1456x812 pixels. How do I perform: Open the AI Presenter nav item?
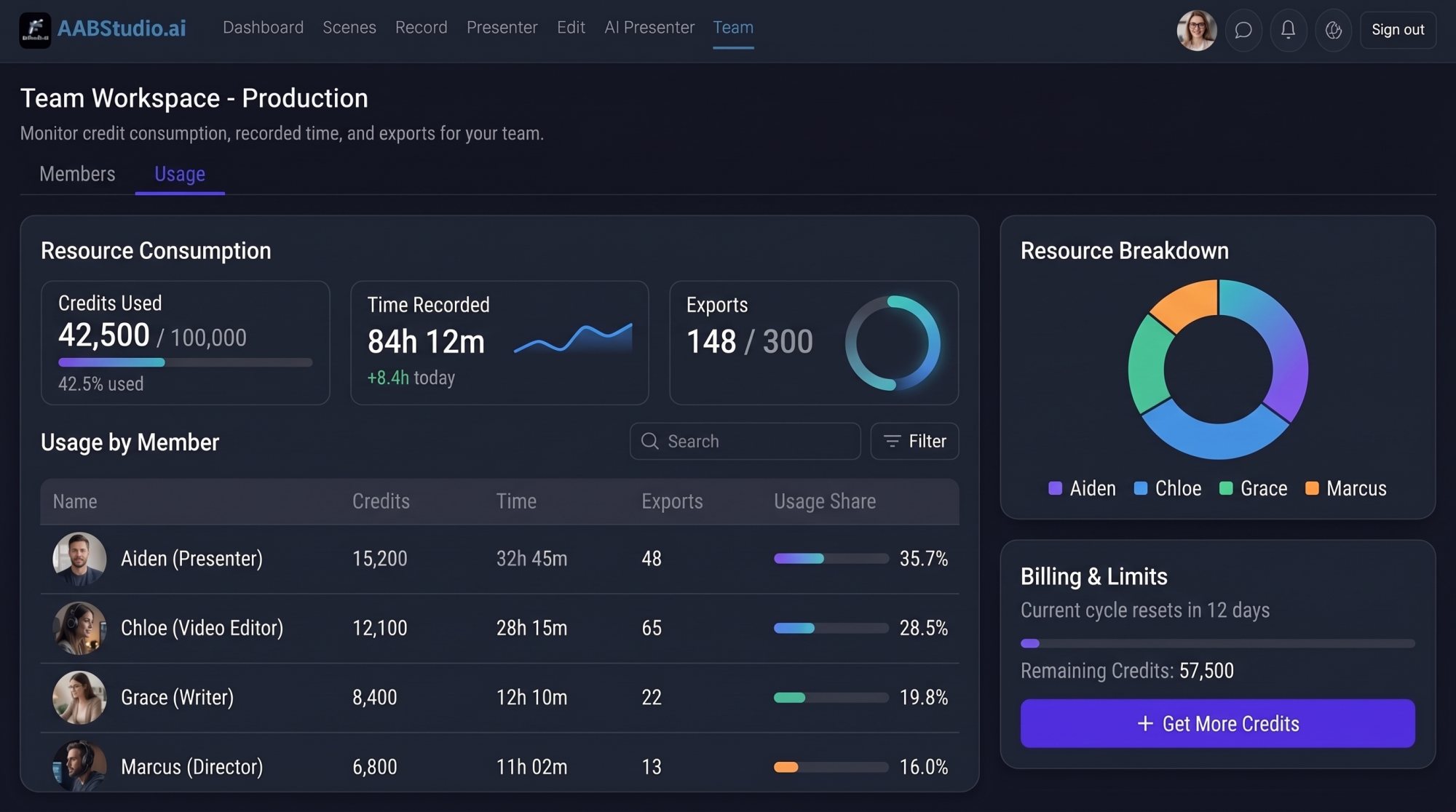click(649, 28)
